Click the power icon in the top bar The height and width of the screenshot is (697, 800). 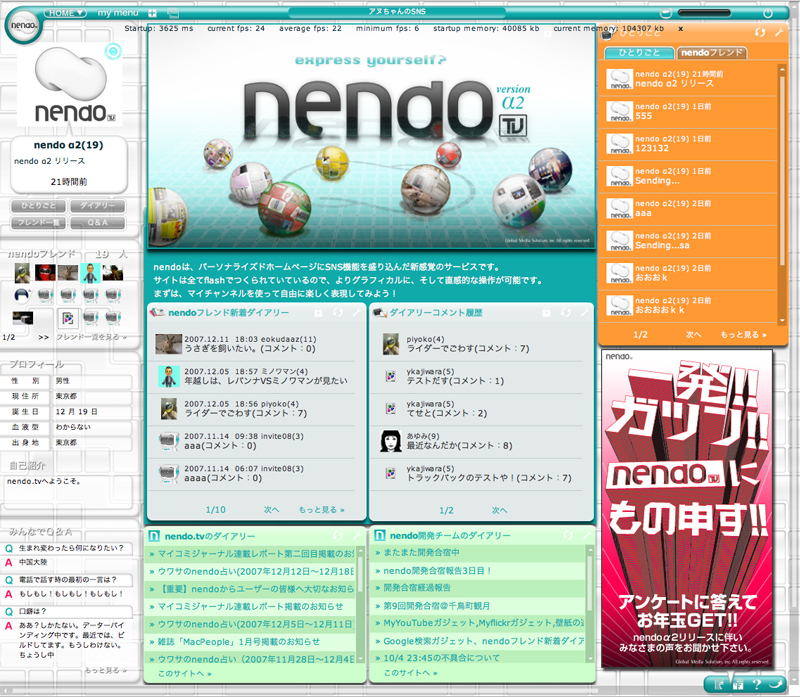[x=768, y=13]
